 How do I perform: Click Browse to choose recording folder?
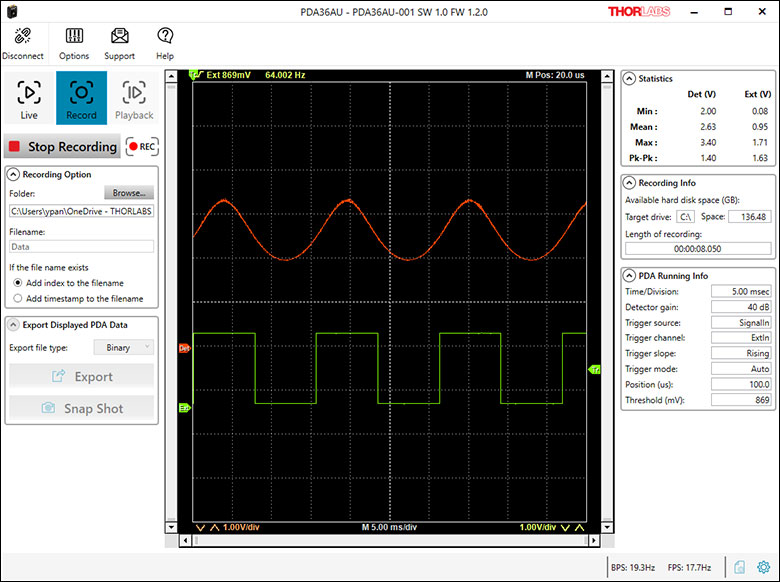pos(129,193)
